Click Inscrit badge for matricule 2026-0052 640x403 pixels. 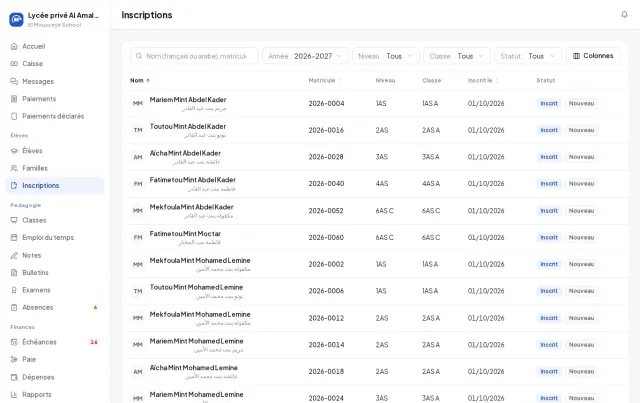pyautogui.click(x=549, y=211)
